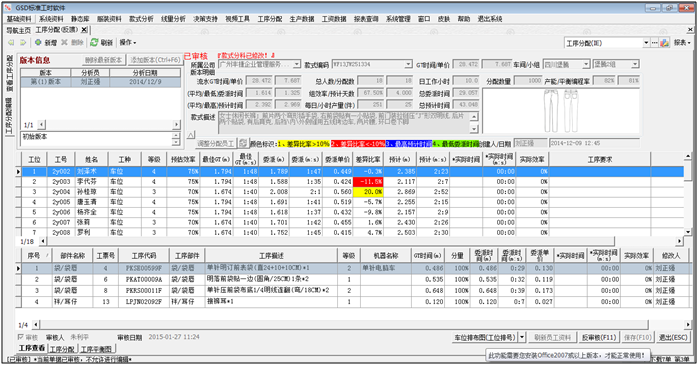699x365 pixels.
Task: Click the chart report icon beside ellipsis
Action: (x=665, y=43)
